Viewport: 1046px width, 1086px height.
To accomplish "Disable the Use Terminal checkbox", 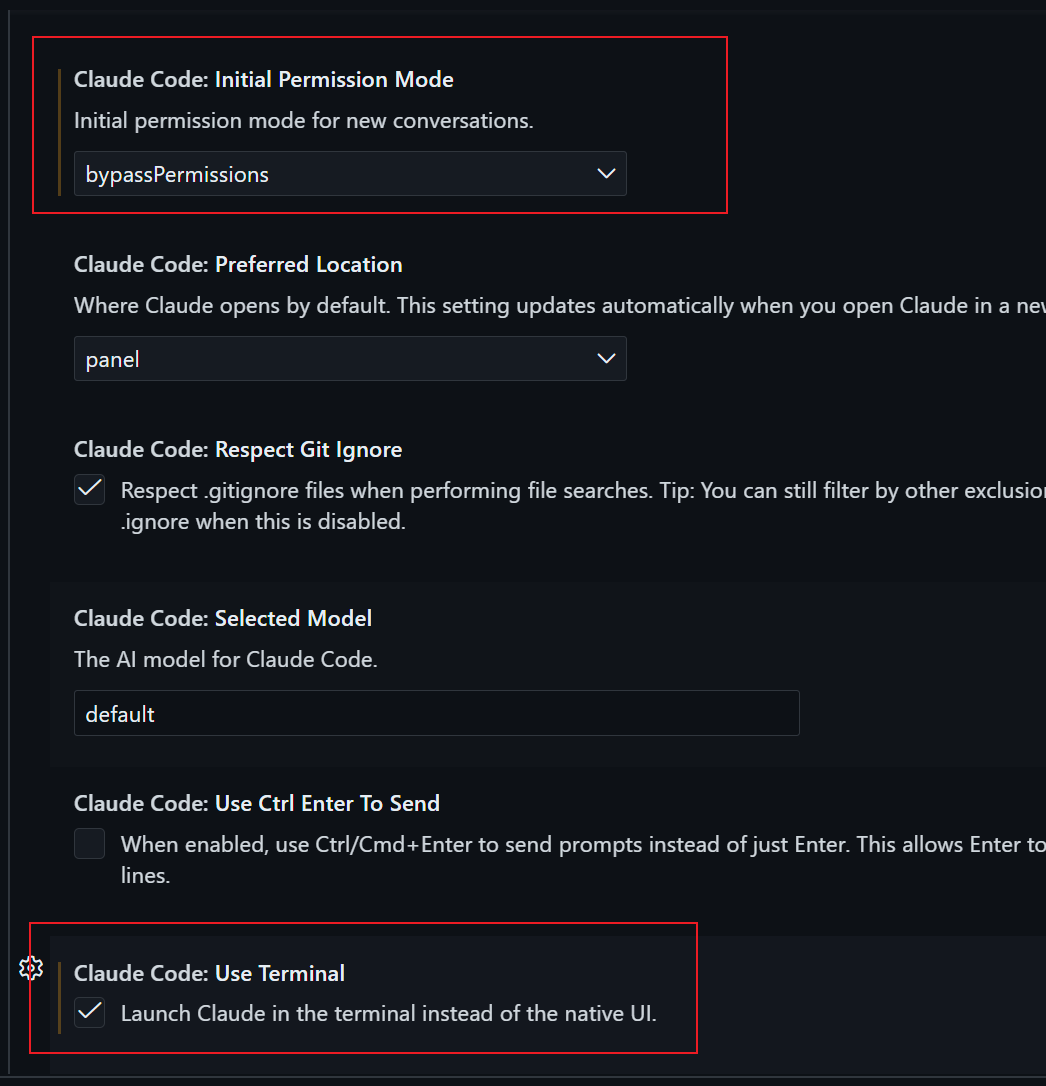I will (x=90, y=1013).
